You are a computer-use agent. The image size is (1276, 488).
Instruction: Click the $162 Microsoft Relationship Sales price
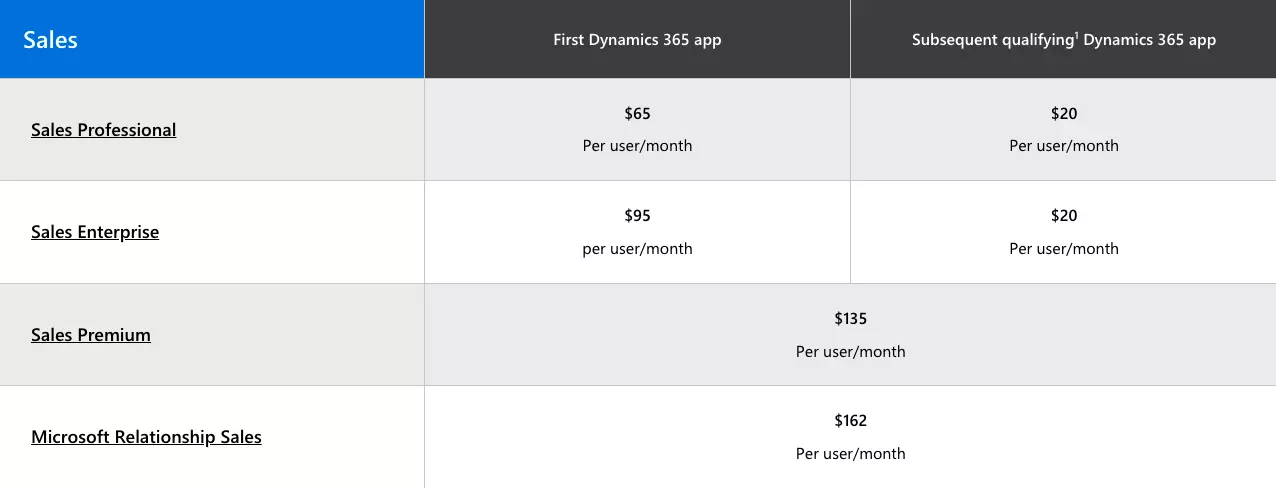(x=851, y=421)
